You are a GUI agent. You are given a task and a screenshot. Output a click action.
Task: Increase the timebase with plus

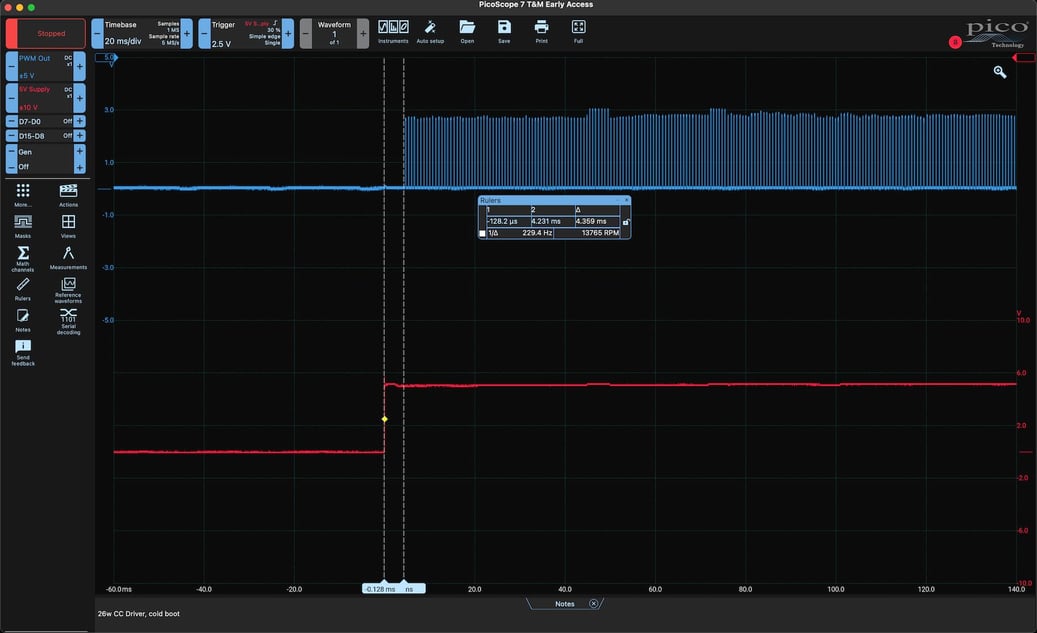coord(187,33)
